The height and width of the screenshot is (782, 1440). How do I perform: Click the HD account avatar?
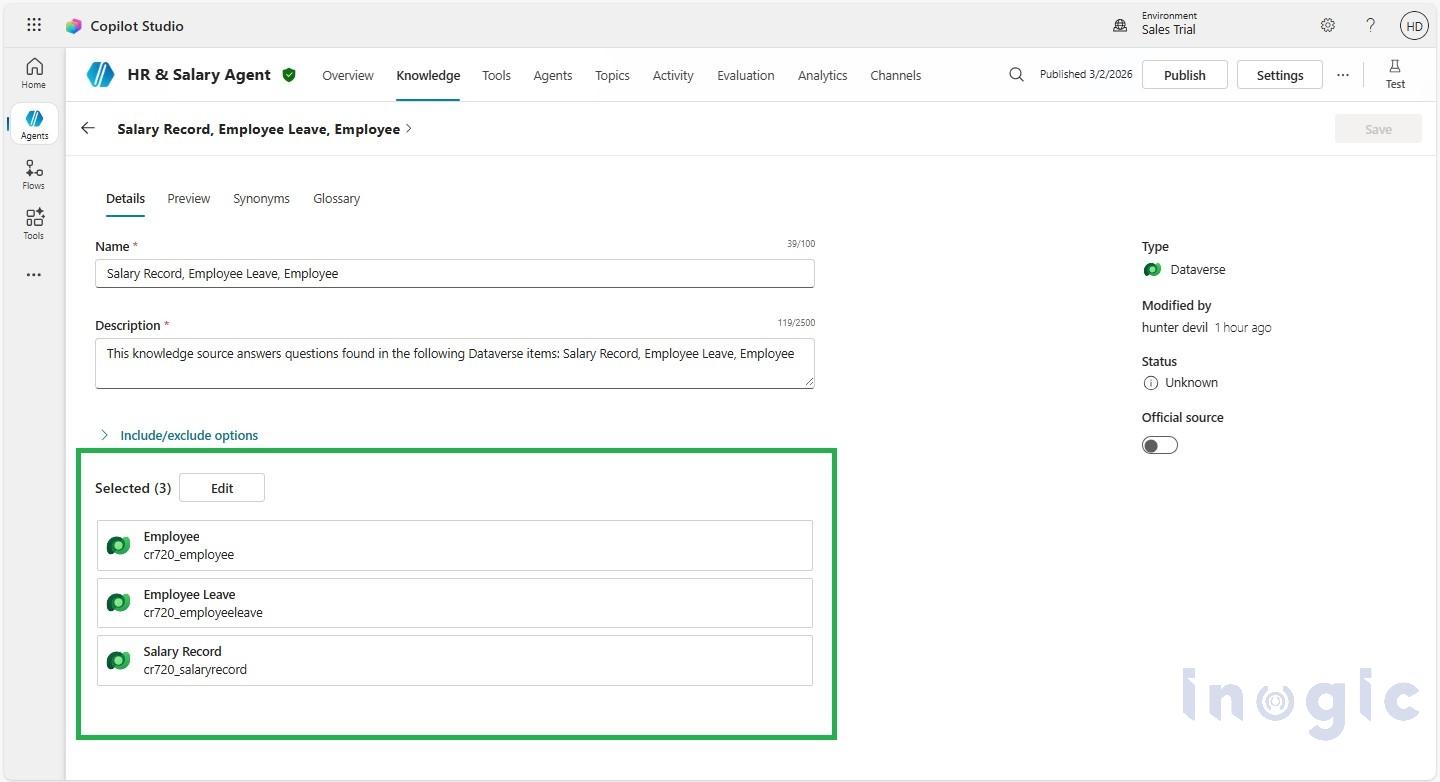click(x=1413, y=25)
